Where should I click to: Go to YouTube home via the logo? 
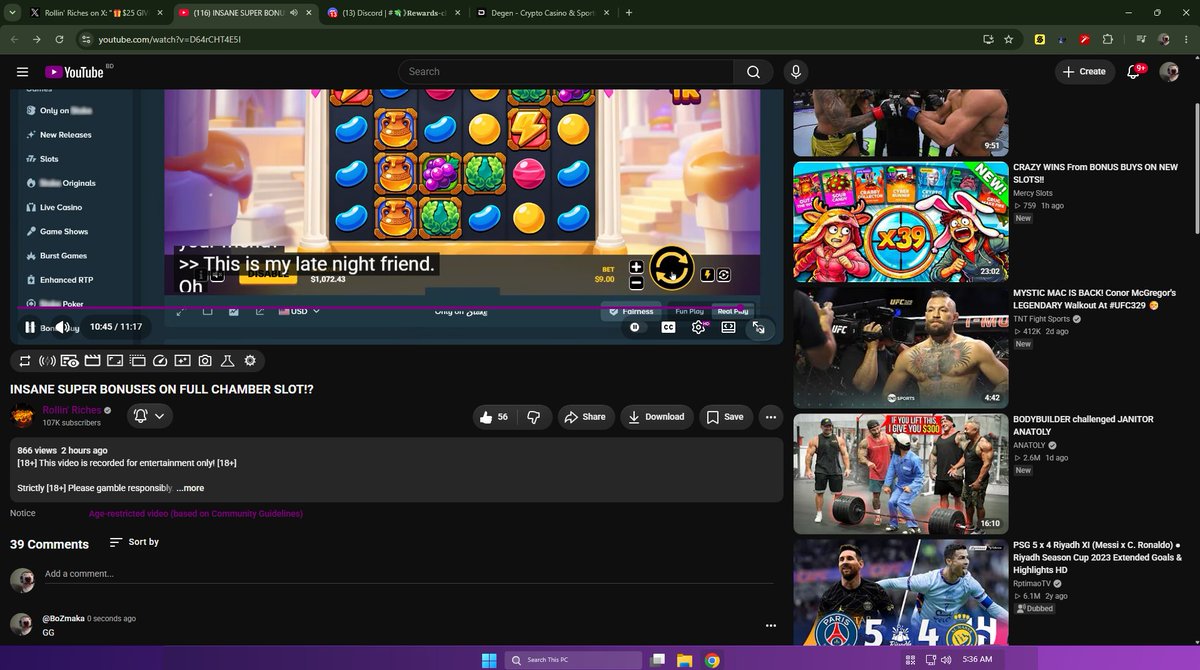pyautogui.click(x=75, y=72)
